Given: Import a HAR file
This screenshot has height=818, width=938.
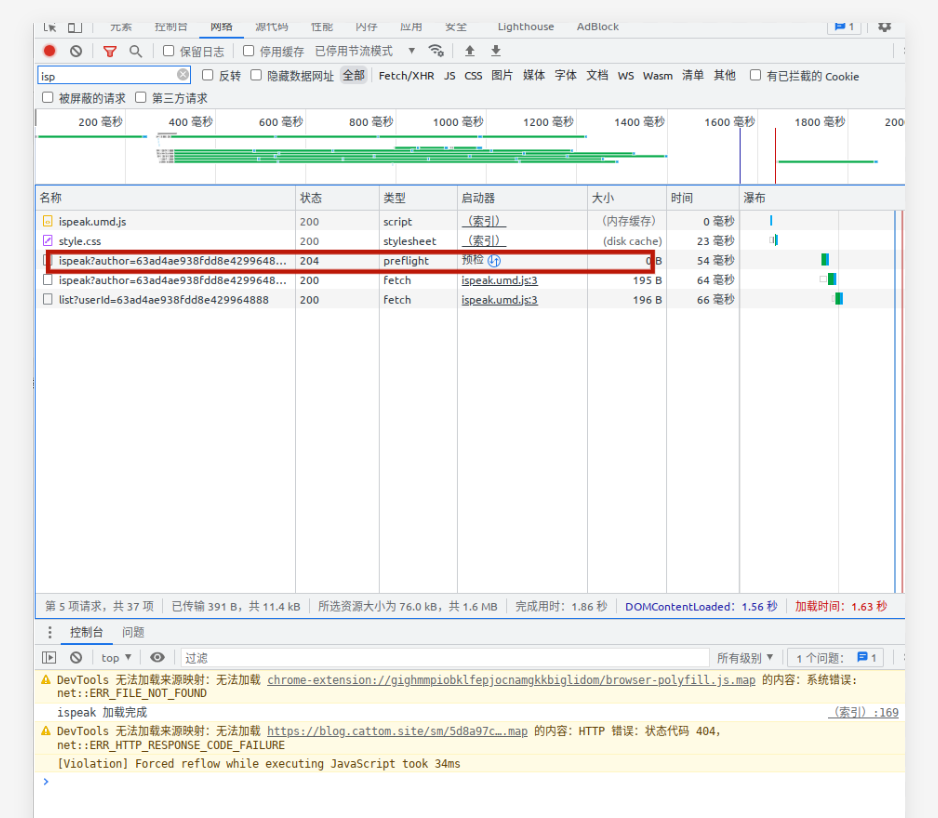Looking at the screenshot, I should tap(468, 50).
